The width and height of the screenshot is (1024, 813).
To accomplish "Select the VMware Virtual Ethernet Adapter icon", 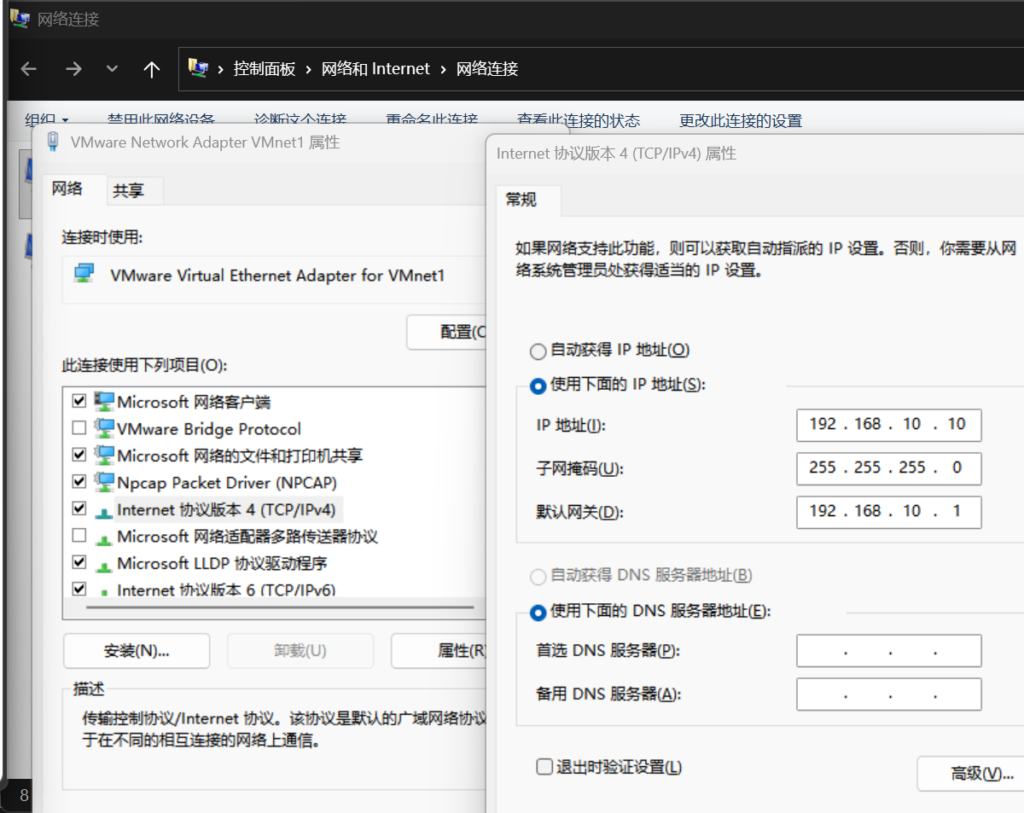I will (x=85, y=275).
